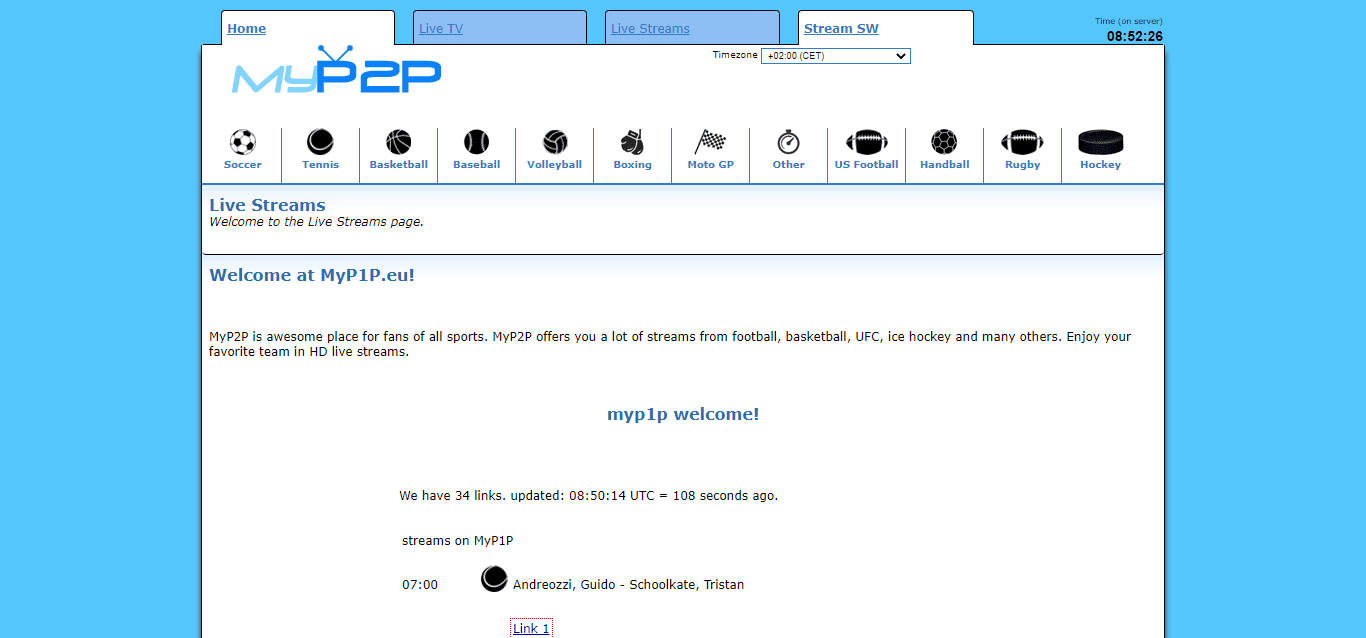Click the Rugby ball icon
Screen dimensions: 1366x638
coord(1022,142)
